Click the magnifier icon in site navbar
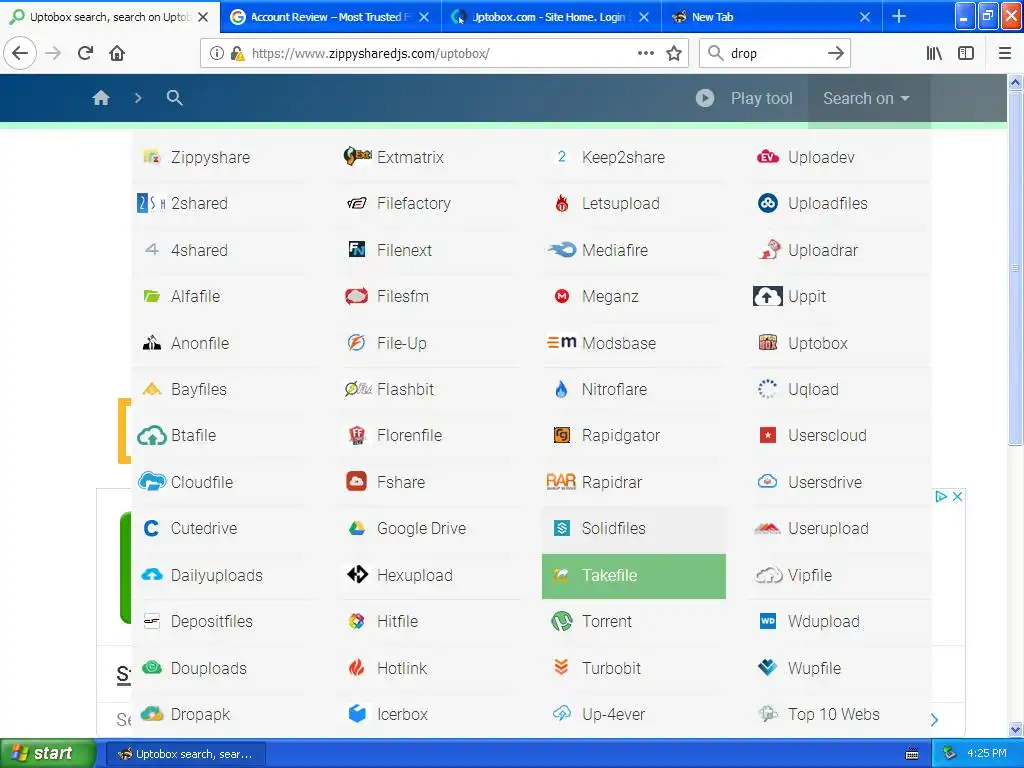The image size is (1024, 768). click(x=174, y=98)
